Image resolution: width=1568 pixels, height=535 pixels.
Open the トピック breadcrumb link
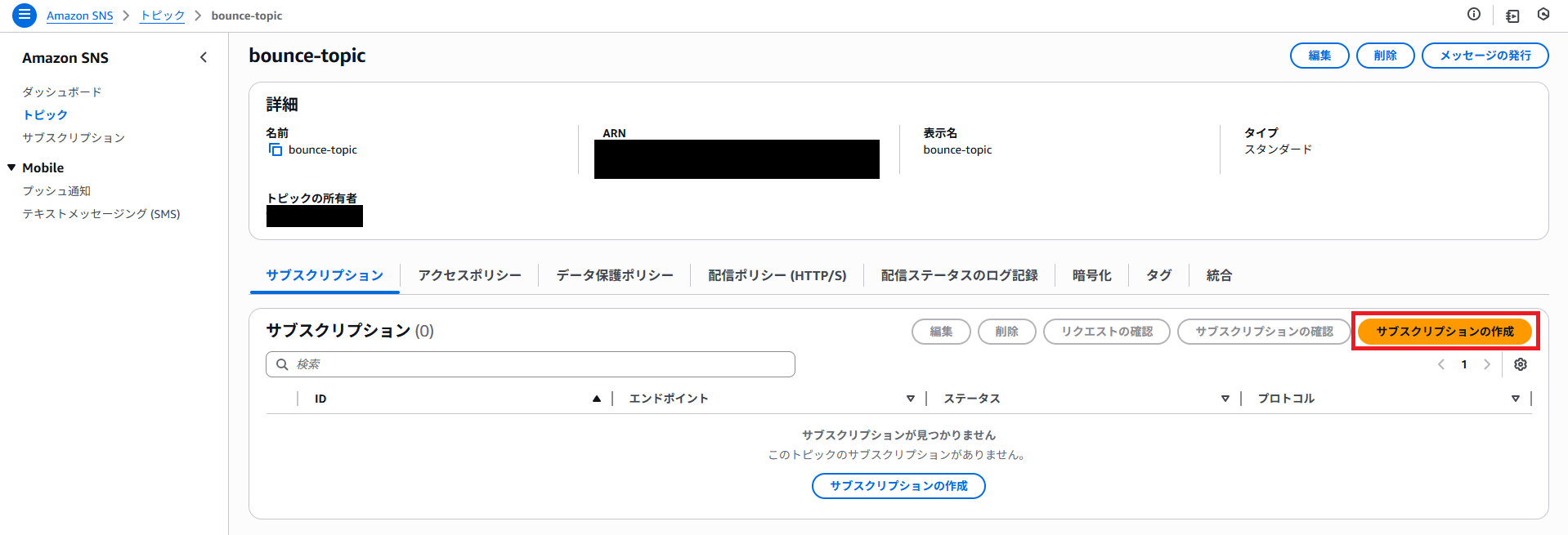click(162, 16)
